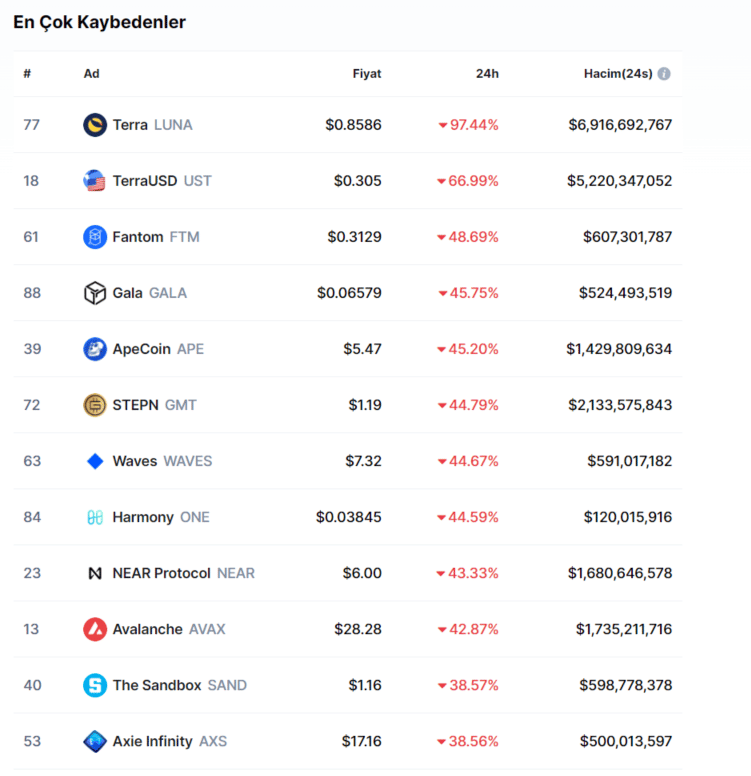Click the Avalanche AVAX red icon
The height and width of the screenshot is (776, 751).
[x=95, y=629]
